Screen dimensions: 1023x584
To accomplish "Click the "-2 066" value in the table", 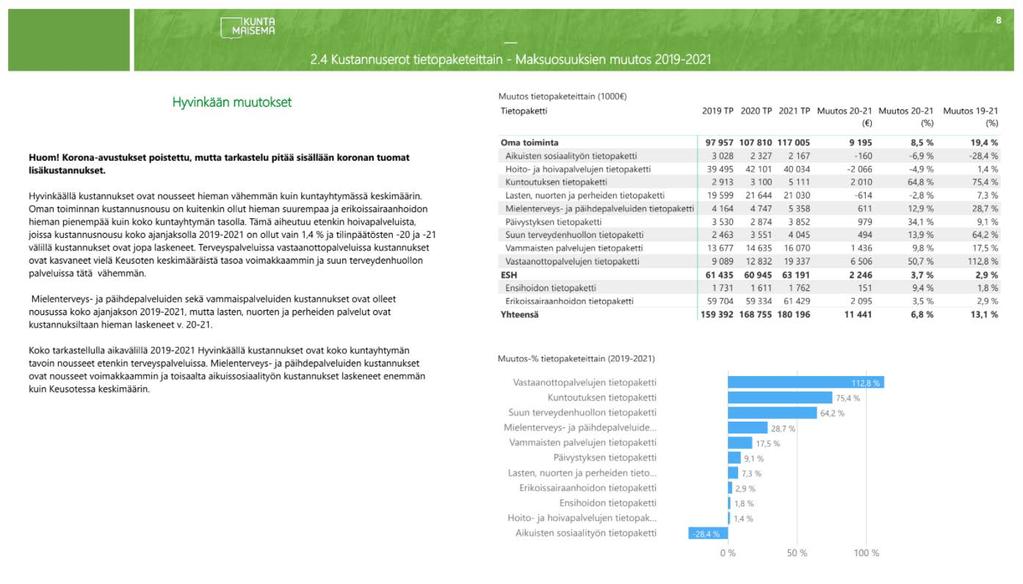I will (860, 169).
